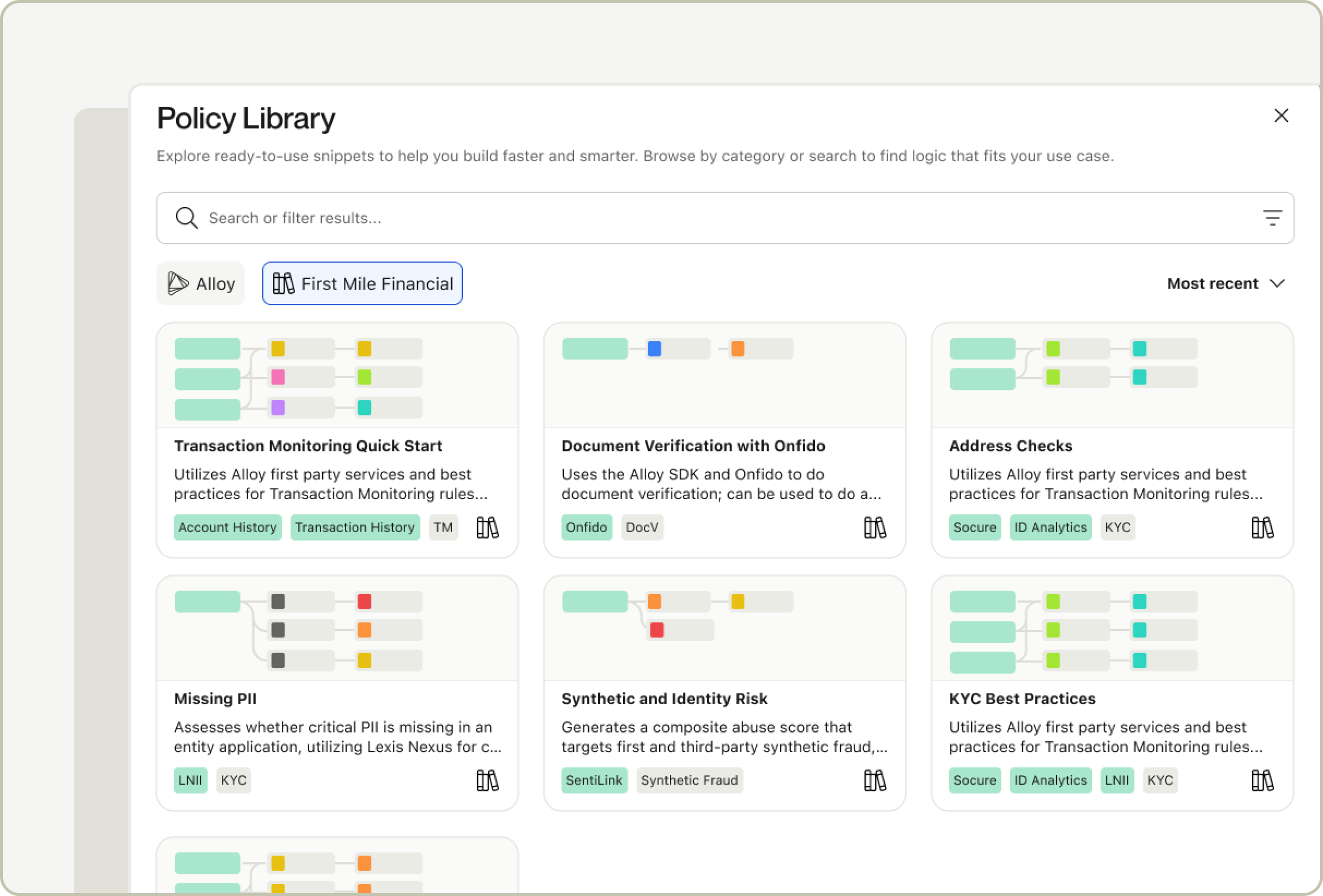Open the Most recent sort dropdown

[x=1226, y=283]
